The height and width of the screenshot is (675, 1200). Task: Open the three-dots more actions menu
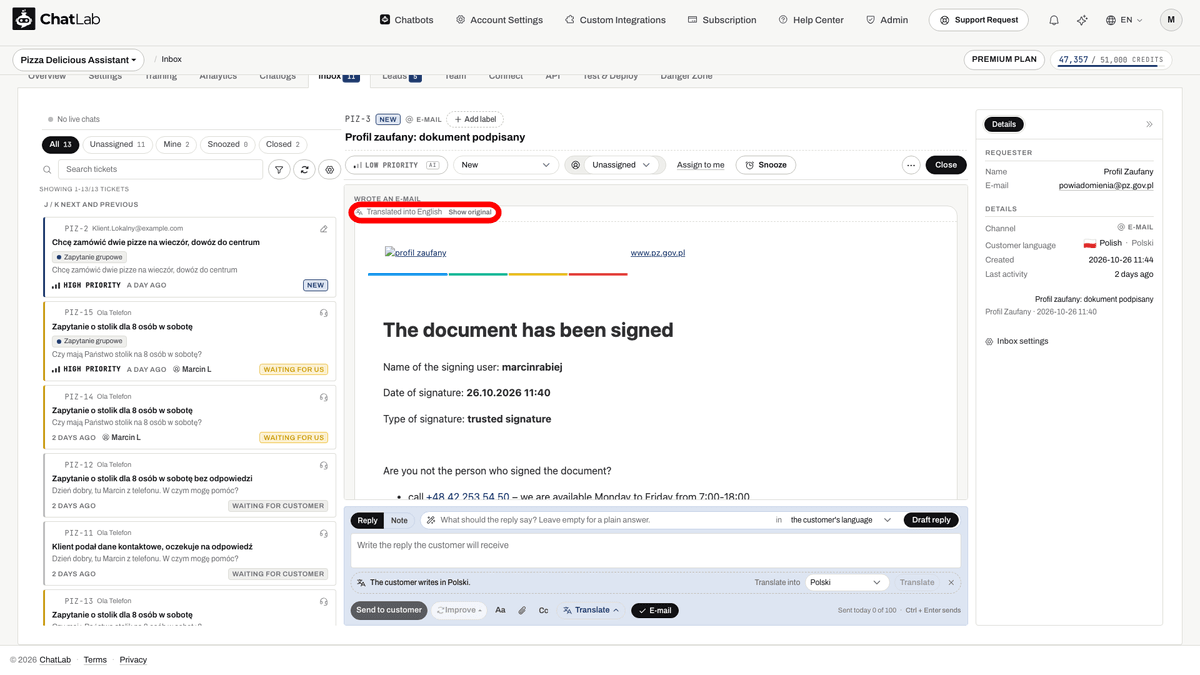click(910, 165)
